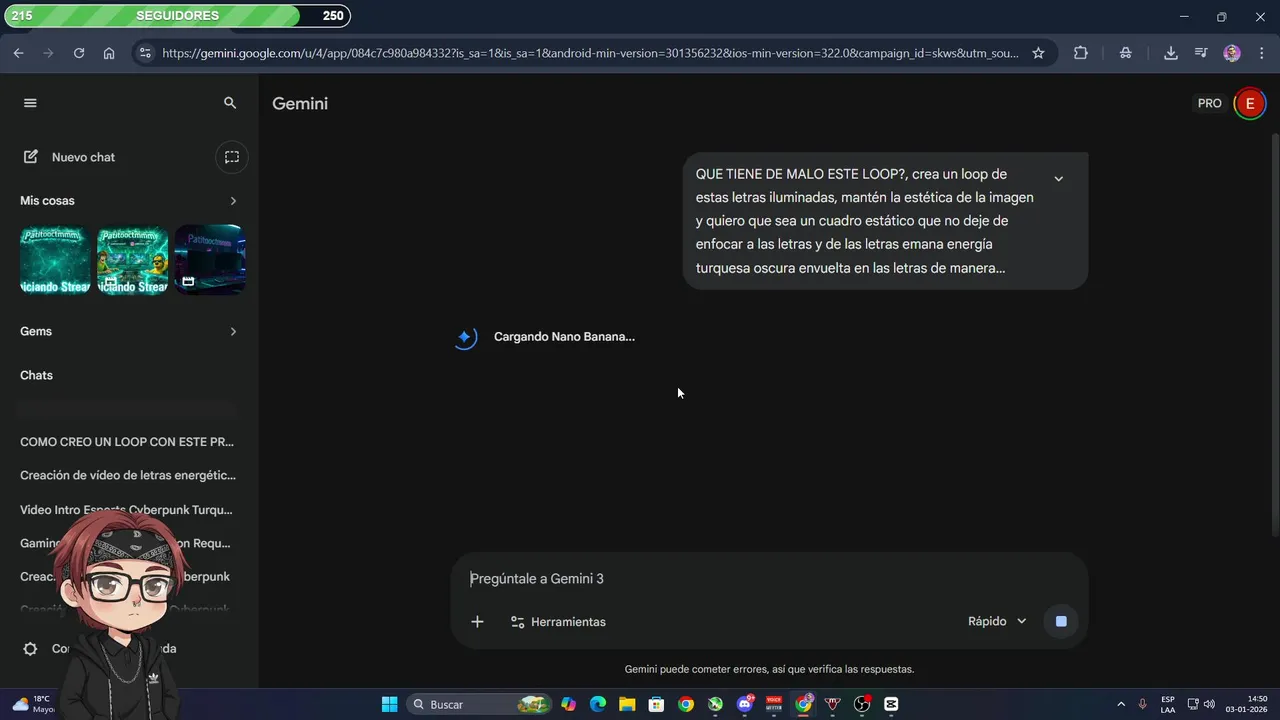Click the Gemini title logo
Screen dimensions: 1280x720
[x=300, y=103]
